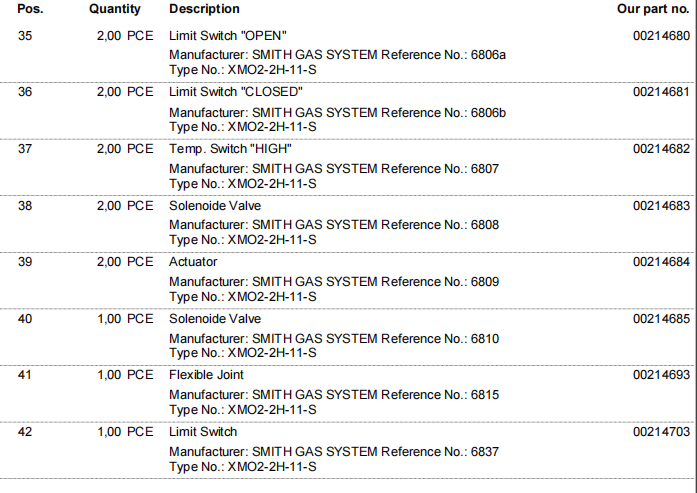
Task: Select part number 00214685
Action: [661, 319]
